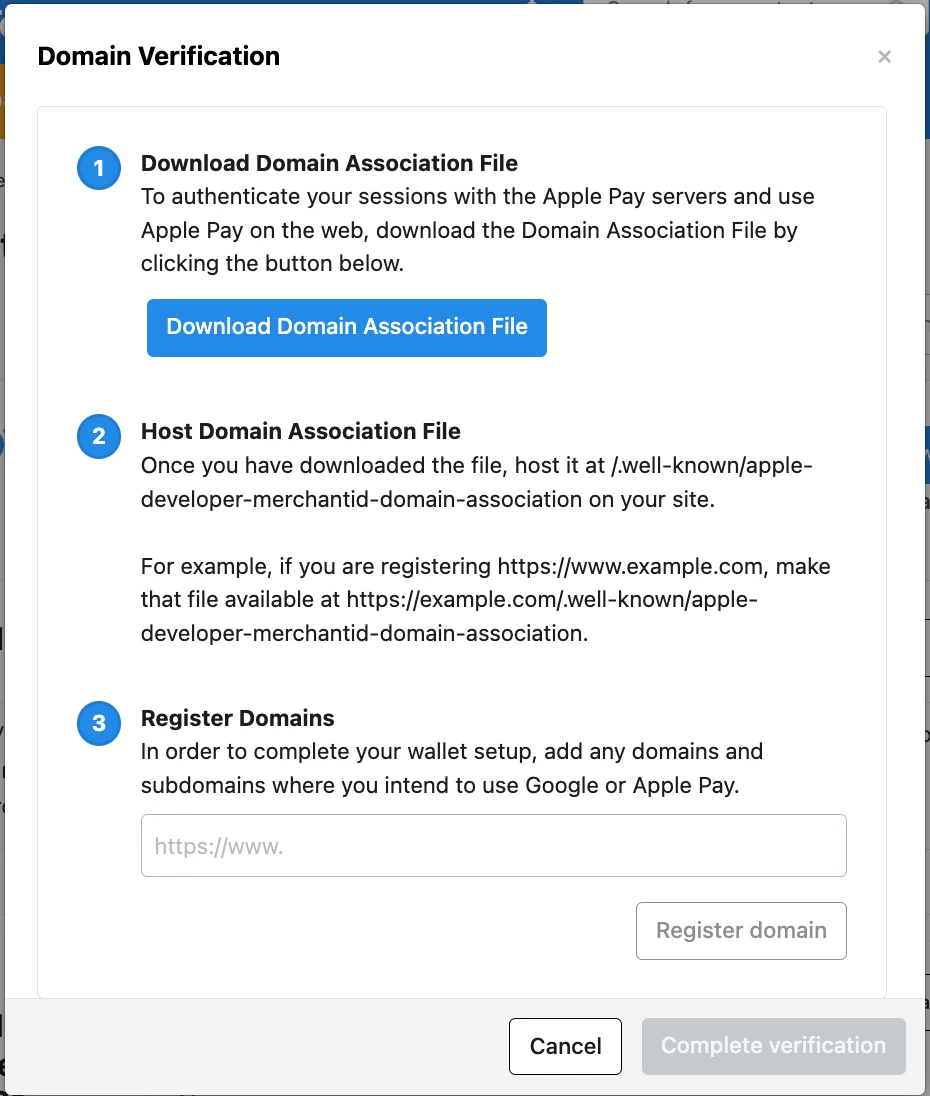Click the blue circle beside Register Domains
This screenshot has height=1096, width=930.
tap(98, 723)
